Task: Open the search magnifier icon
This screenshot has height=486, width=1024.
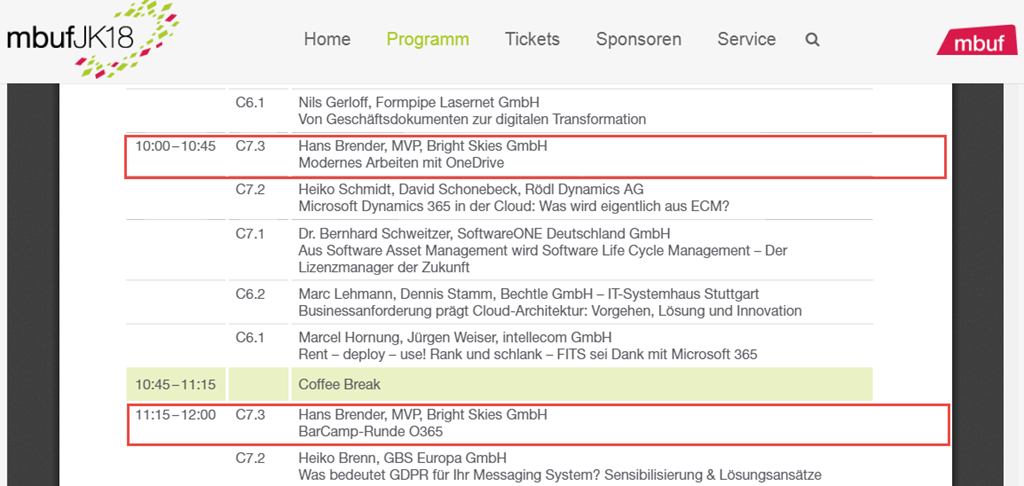Action: (x=812, y=40)
